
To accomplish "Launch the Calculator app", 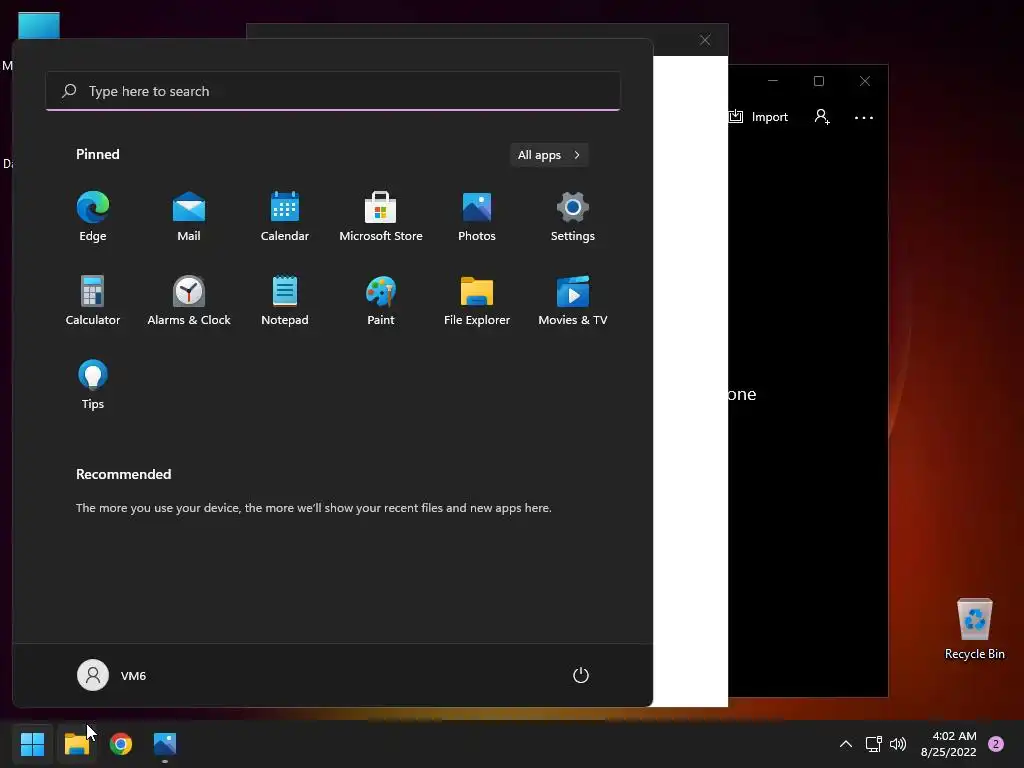I will [x=93, y=300].
